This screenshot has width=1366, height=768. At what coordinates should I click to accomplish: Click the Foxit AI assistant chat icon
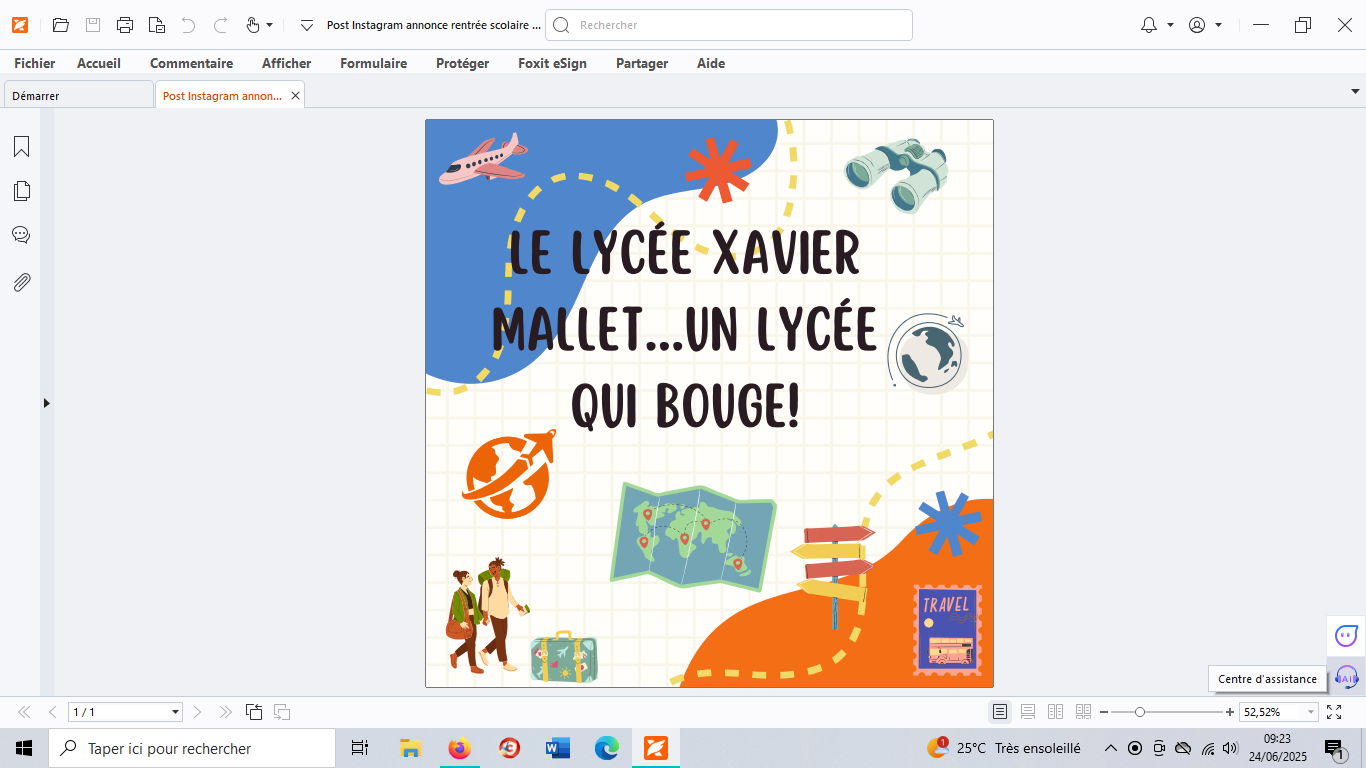click(x=1346, y=635)
